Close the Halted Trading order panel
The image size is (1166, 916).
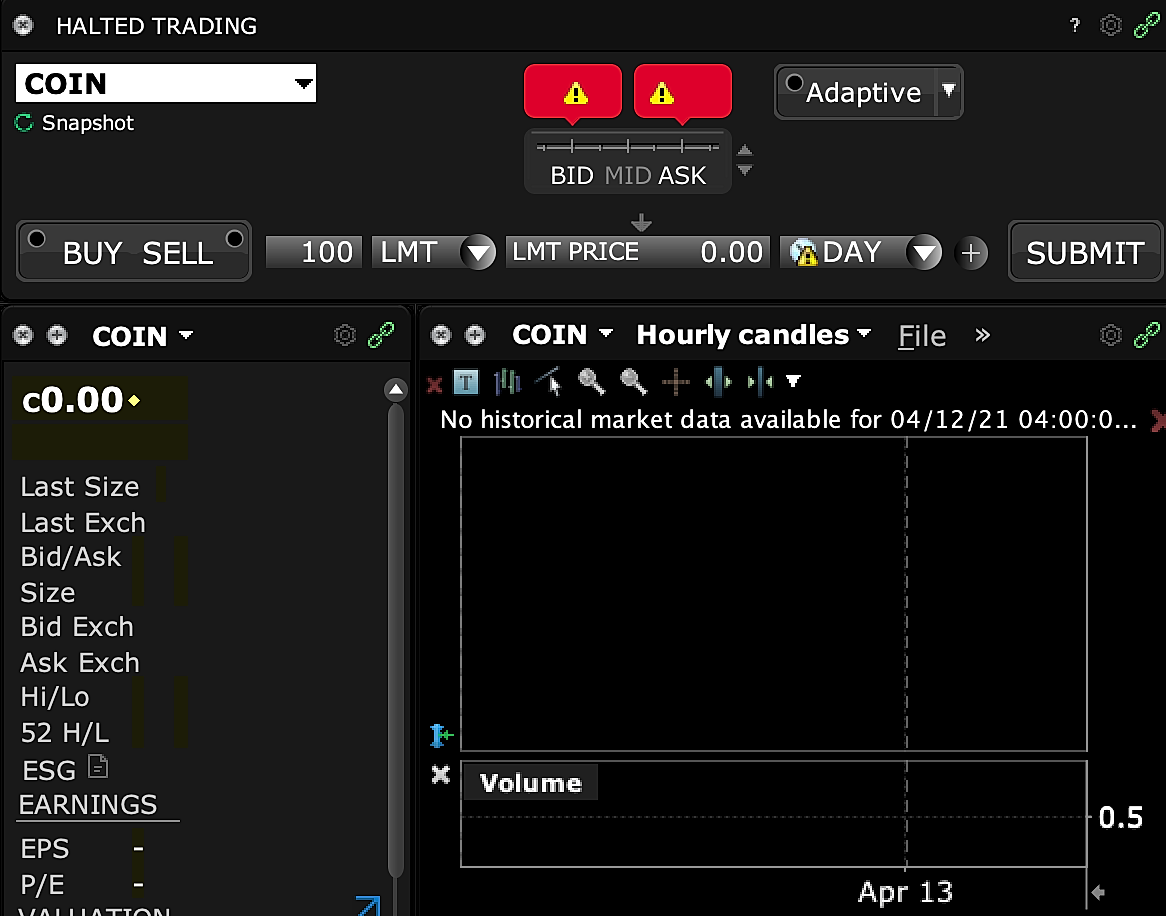coord(24,25)
